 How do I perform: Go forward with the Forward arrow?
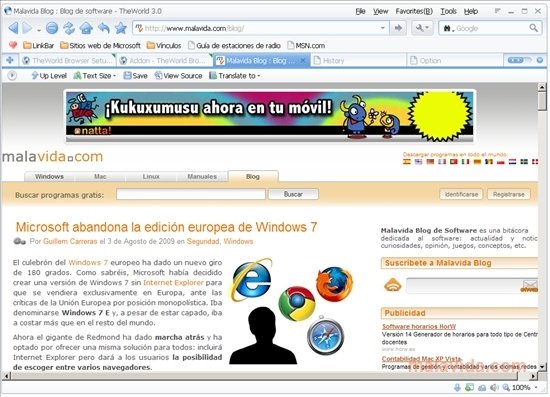(27, 28)
